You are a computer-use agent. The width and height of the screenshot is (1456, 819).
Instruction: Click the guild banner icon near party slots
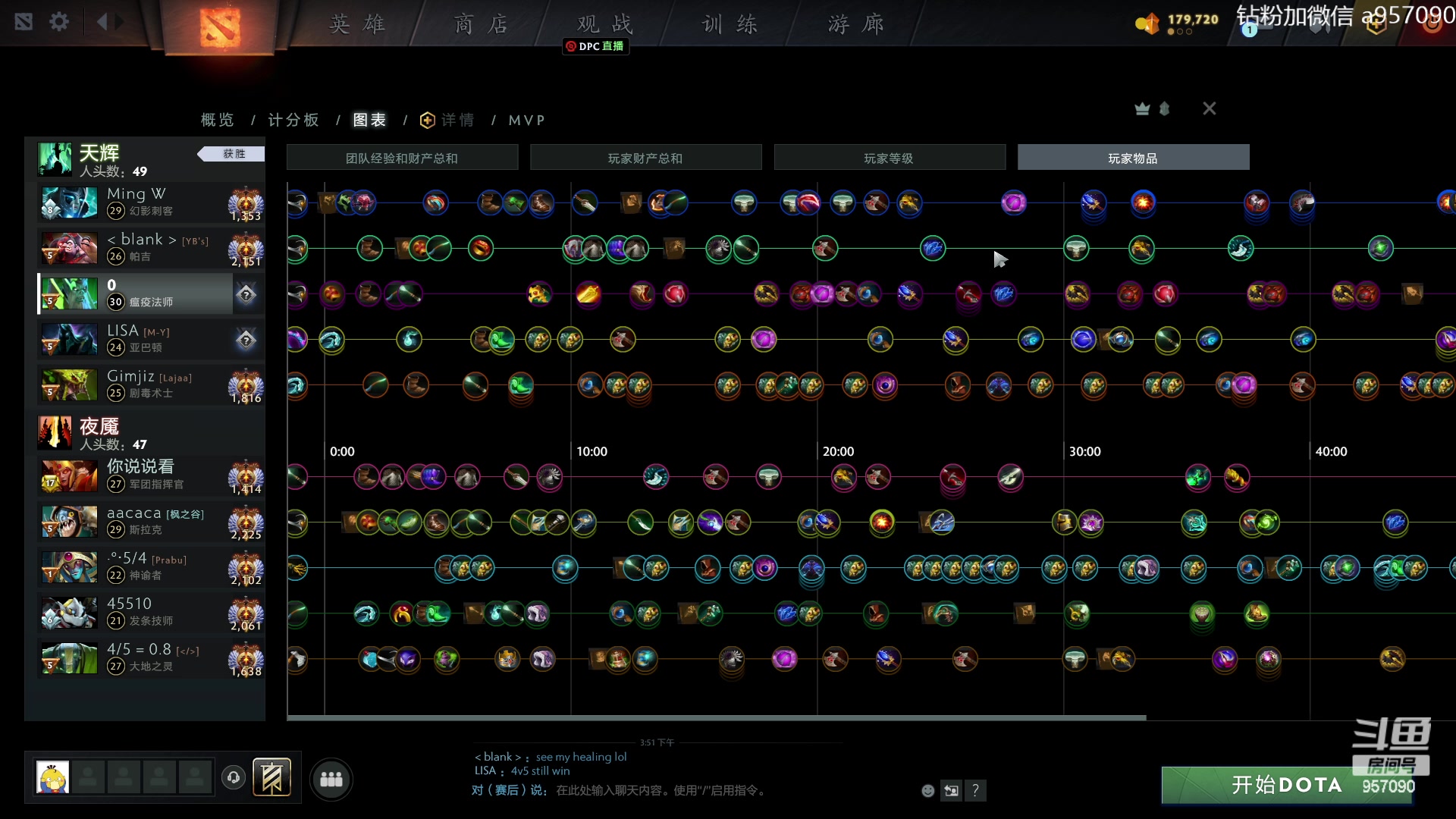tap(272, 777)
